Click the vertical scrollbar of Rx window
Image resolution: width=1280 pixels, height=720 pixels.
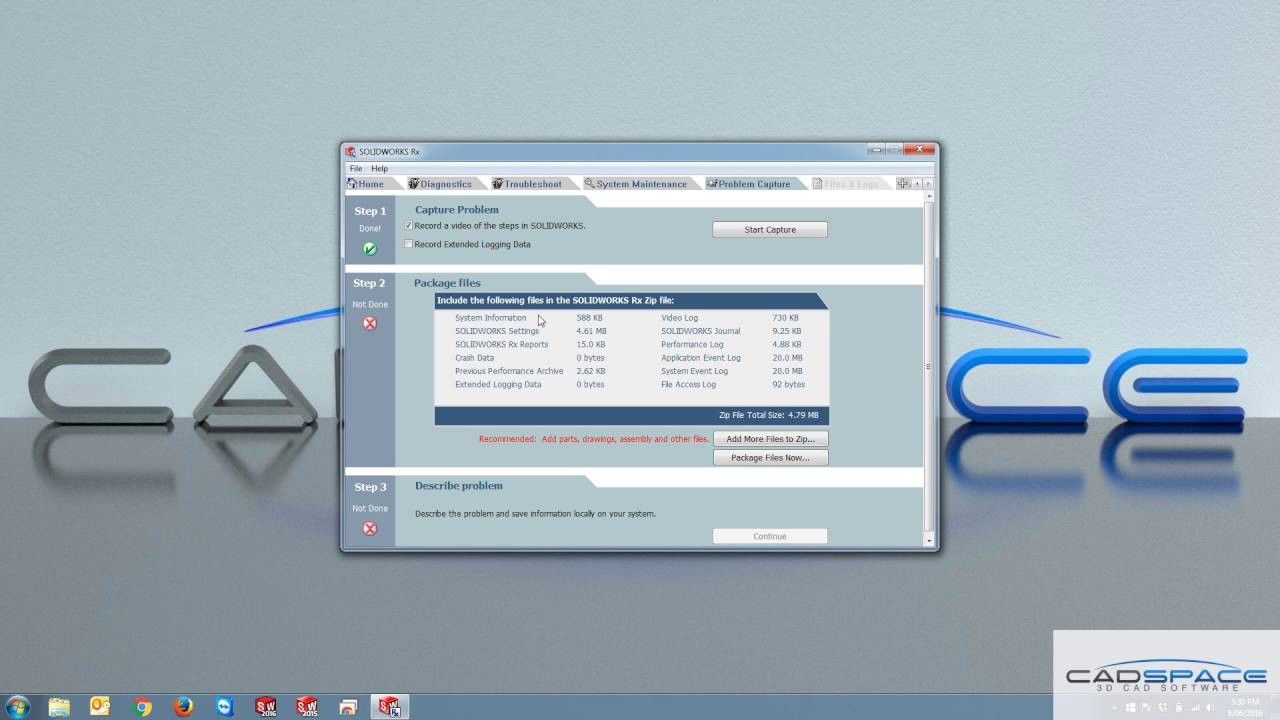[x=929, y=366]
